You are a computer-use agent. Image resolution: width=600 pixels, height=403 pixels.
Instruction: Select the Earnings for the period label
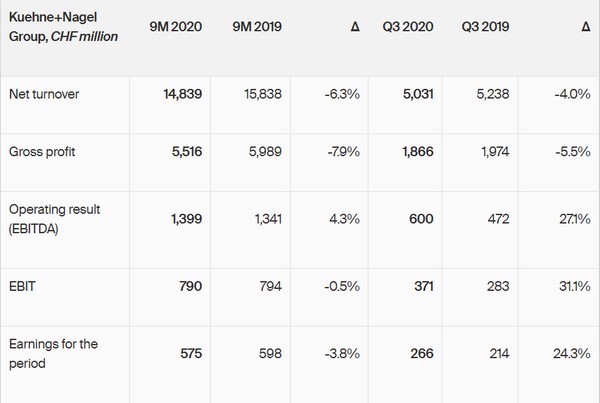[x=53, y=353]
